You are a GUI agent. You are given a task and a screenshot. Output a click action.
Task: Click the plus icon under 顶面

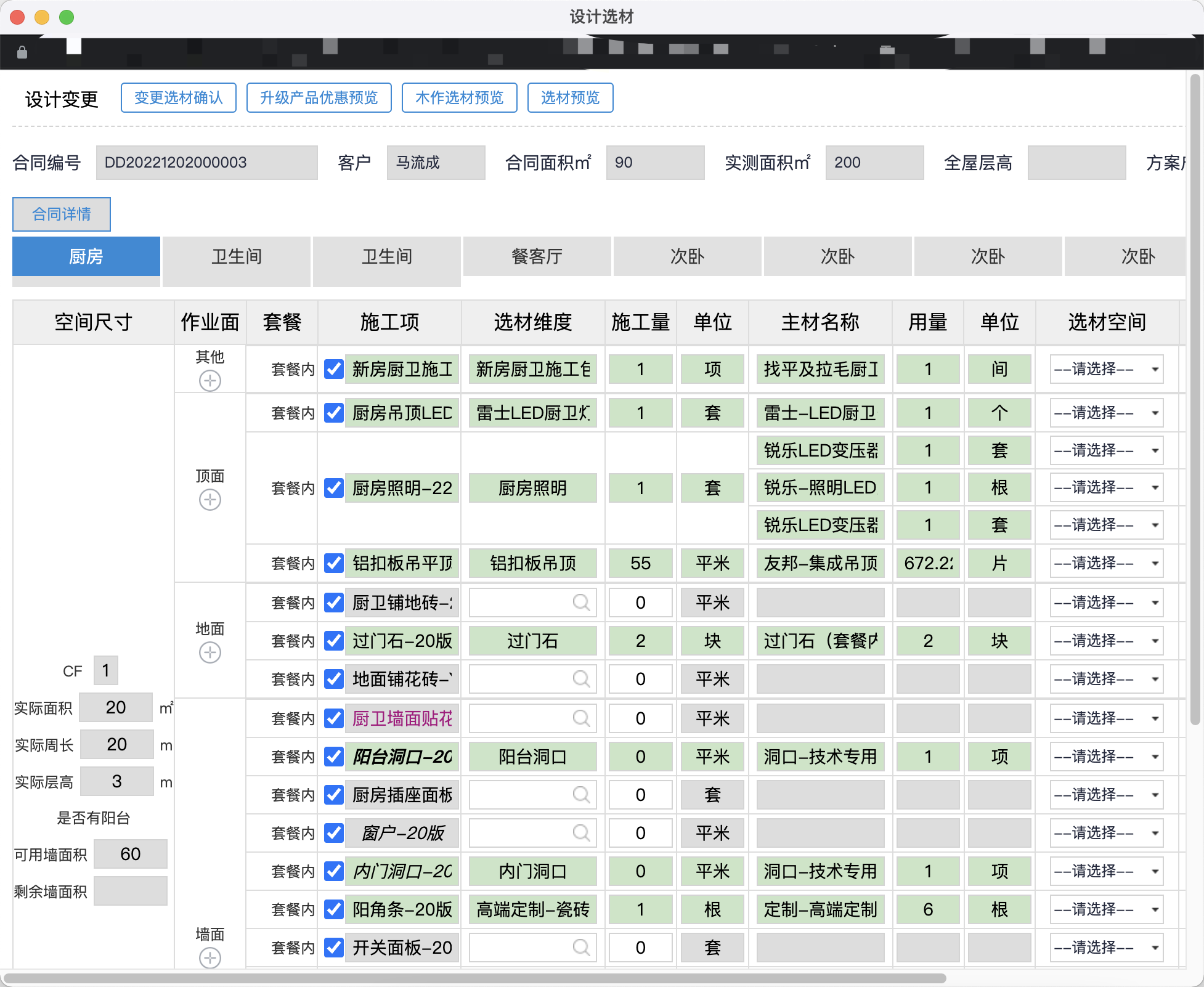210,500
